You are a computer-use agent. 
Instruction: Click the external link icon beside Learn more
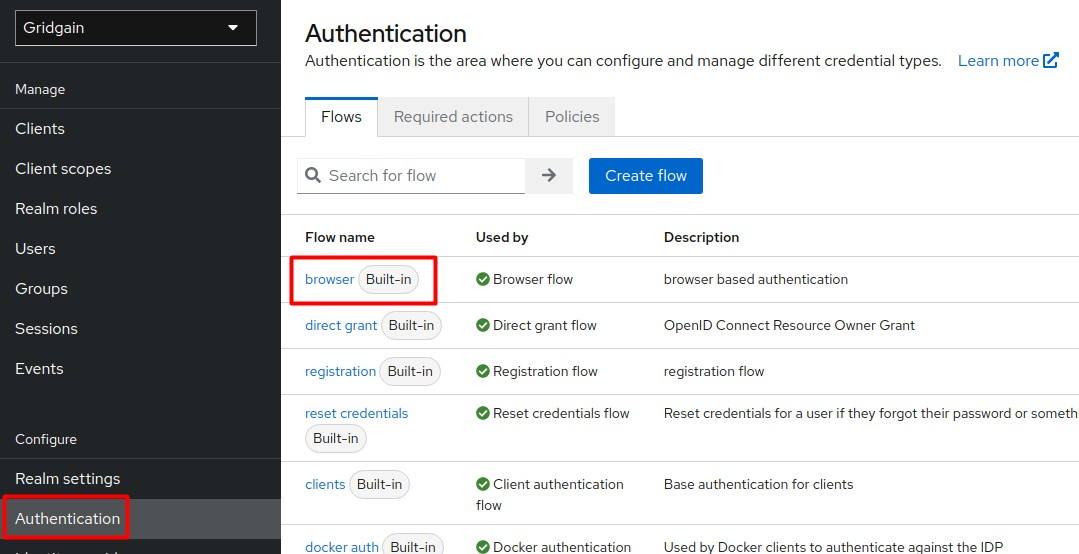click(1051, 61)
